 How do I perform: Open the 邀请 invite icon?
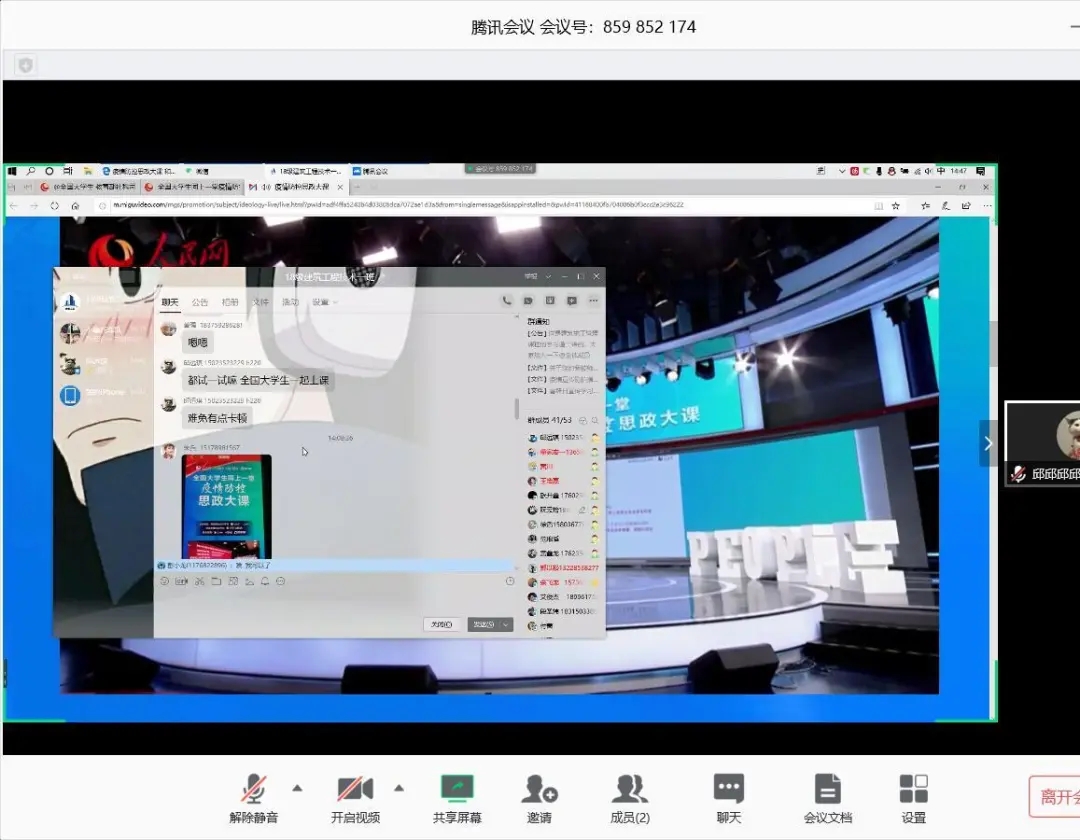539,790
